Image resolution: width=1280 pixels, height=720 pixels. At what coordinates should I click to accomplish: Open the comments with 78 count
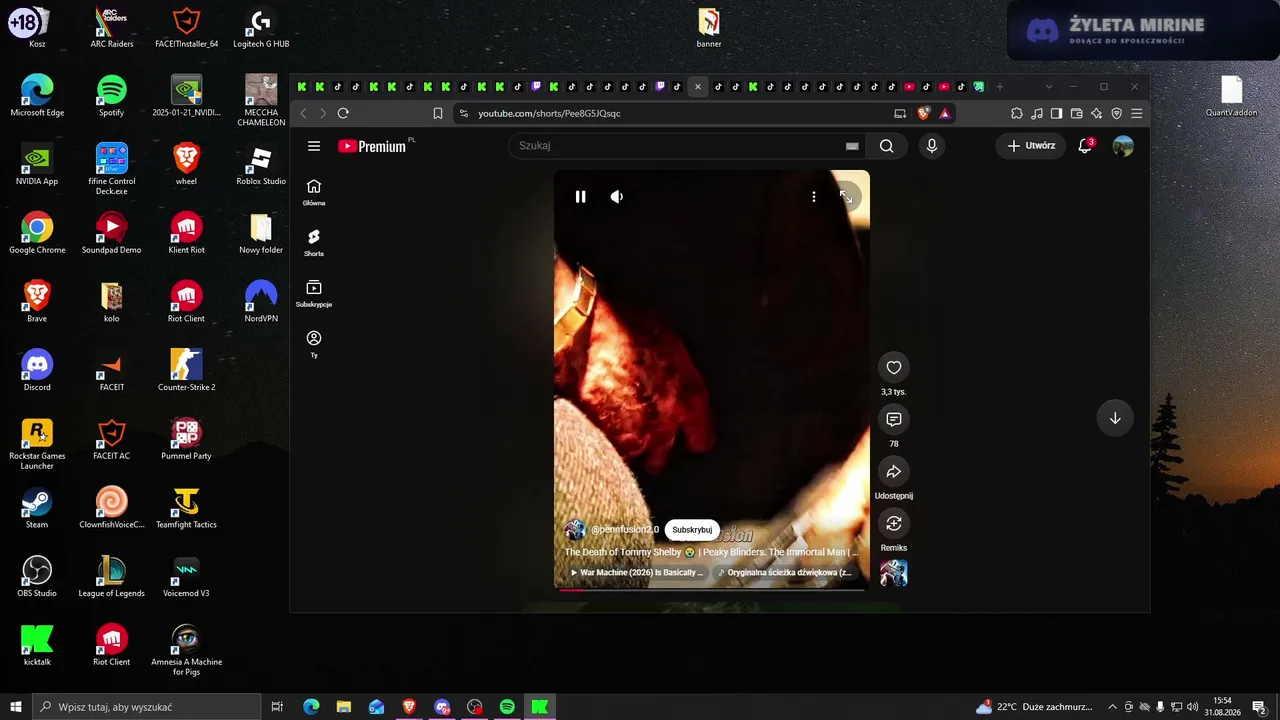(x=894, y=420)
